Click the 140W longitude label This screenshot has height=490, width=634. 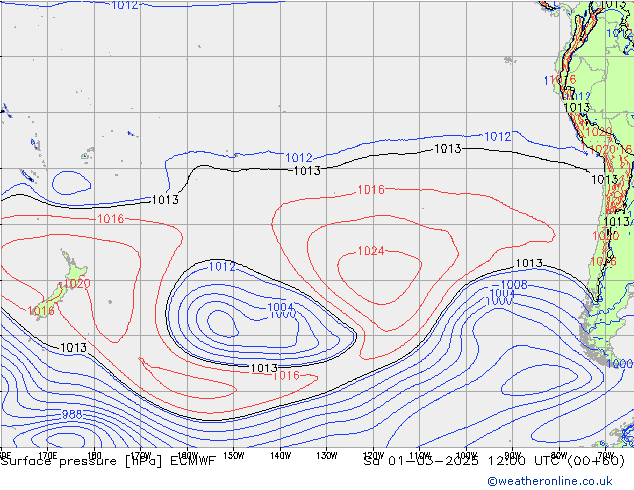point(280,456)
